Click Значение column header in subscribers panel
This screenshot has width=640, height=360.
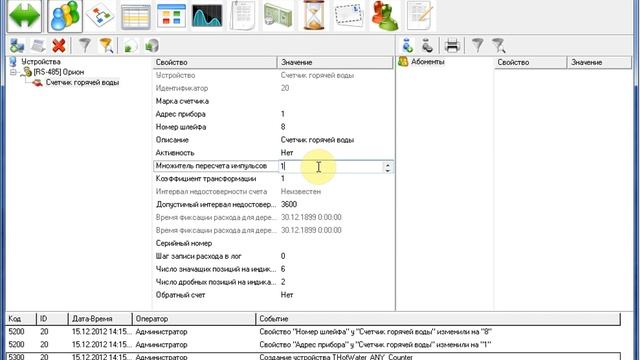(x=600, y=62)
